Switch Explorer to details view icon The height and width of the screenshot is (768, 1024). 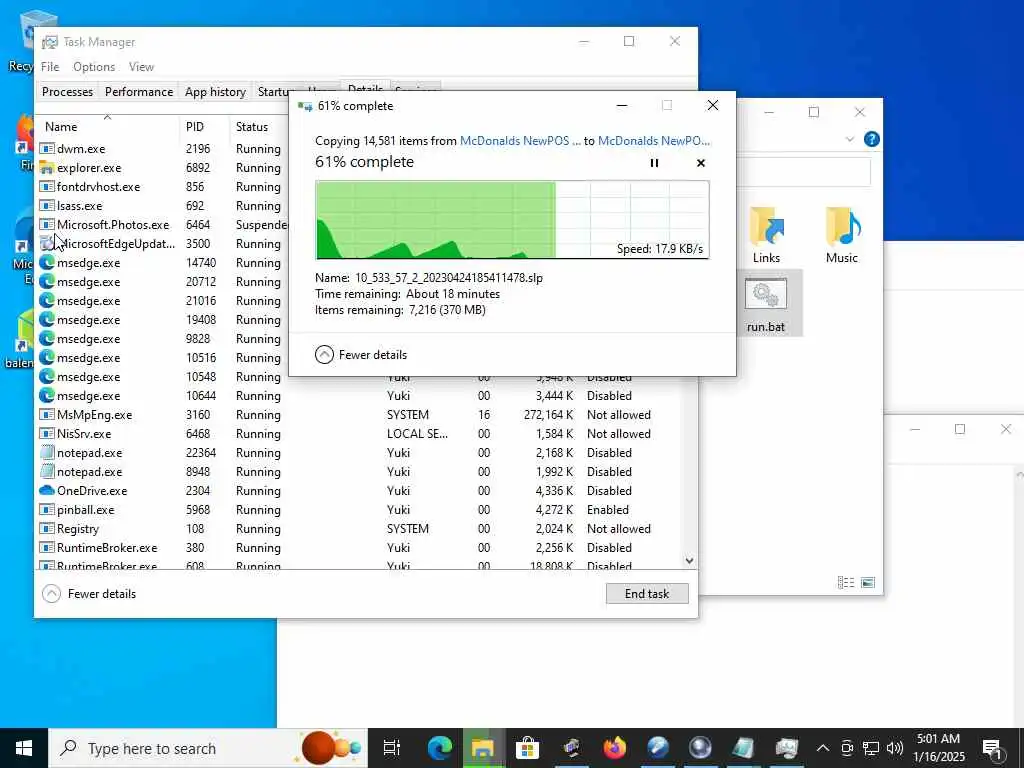846,583
